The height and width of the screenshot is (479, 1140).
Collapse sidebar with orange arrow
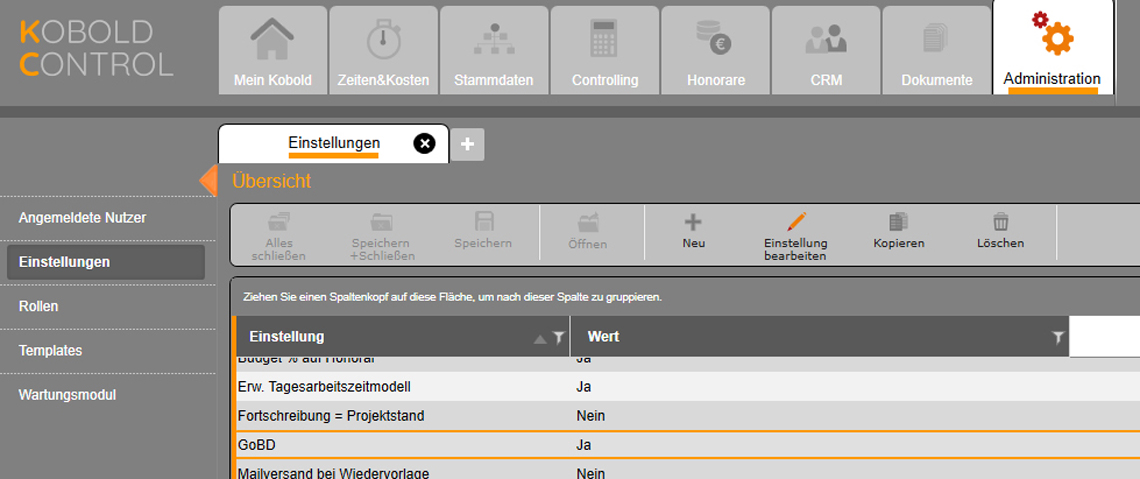tap(208, 180)
